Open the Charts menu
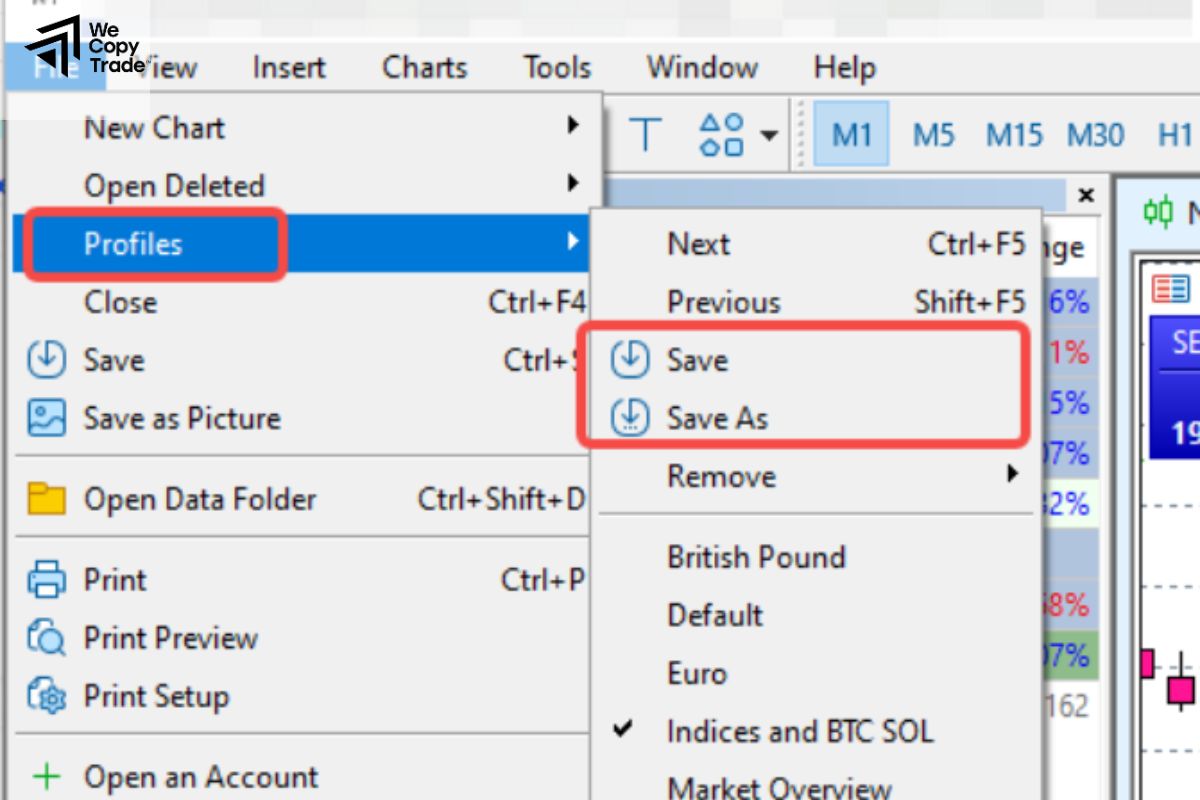 pyautogui.click(x=424, y=68)
